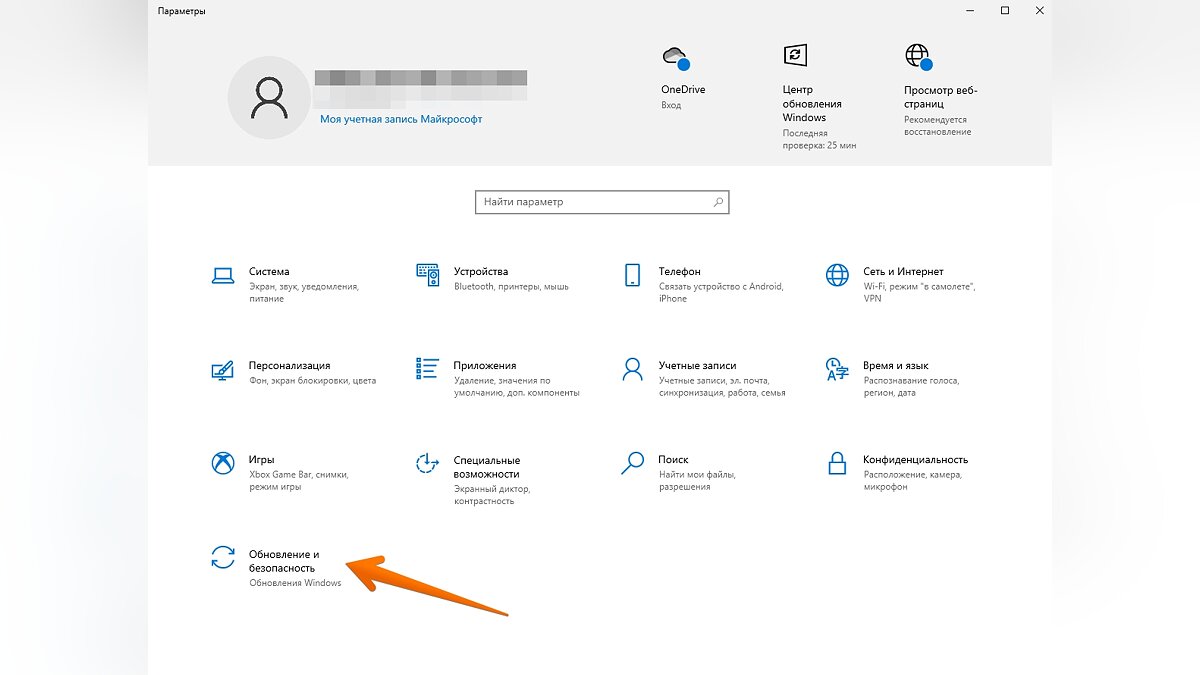Viewport: 1200px width, 675px height.
Task: Open the Учетные записи person icon
Action: tap(632, 370)
